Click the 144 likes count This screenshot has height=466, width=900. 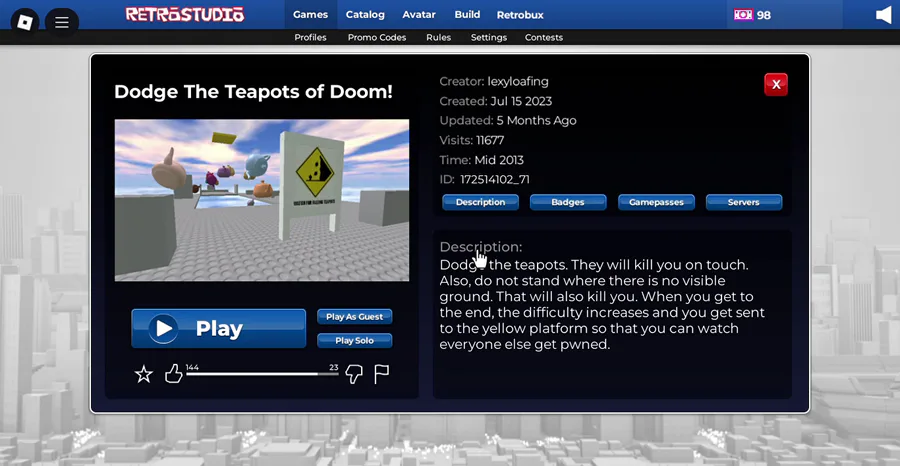(192, 367)
